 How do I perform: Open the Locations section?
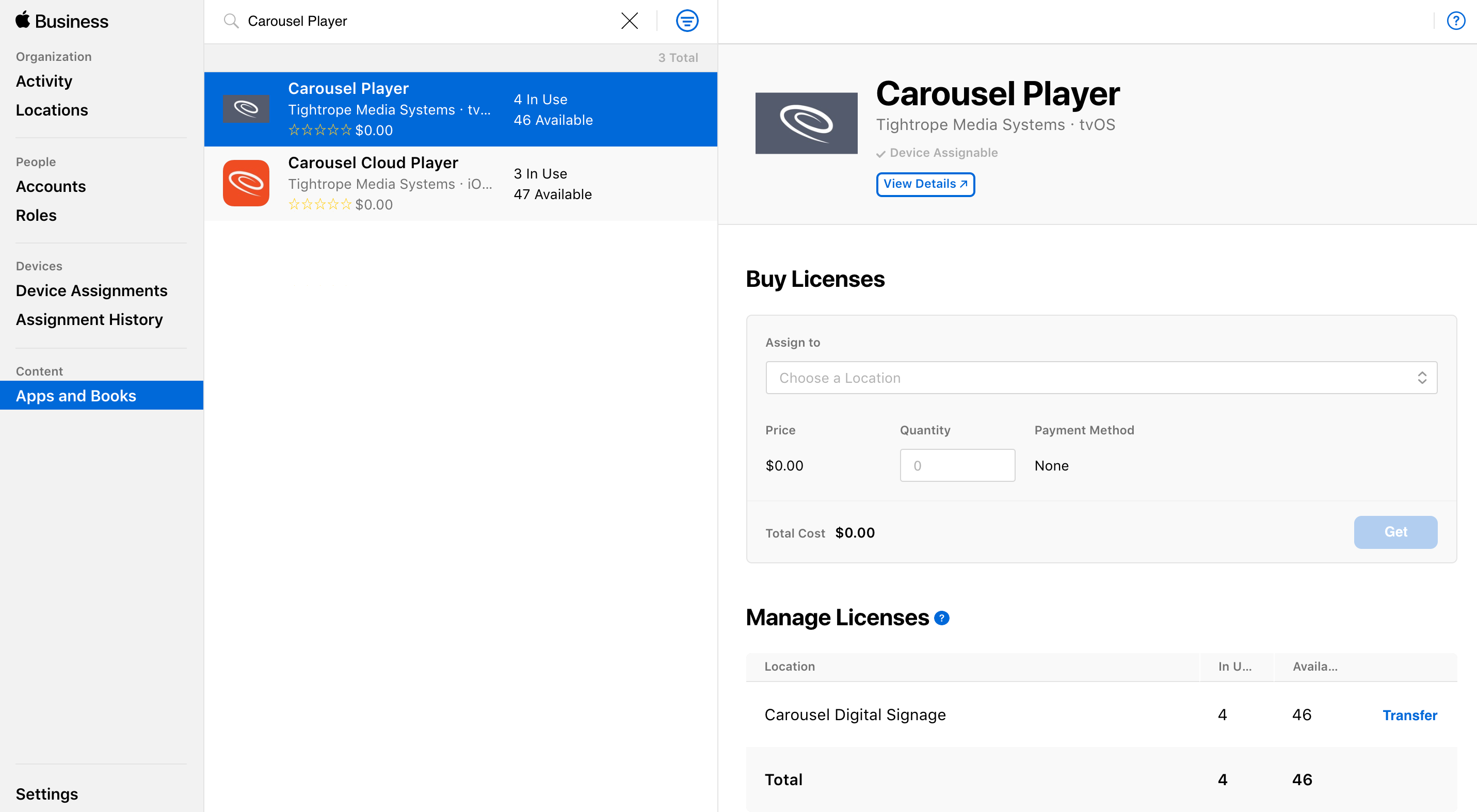(x=52, y=109)
